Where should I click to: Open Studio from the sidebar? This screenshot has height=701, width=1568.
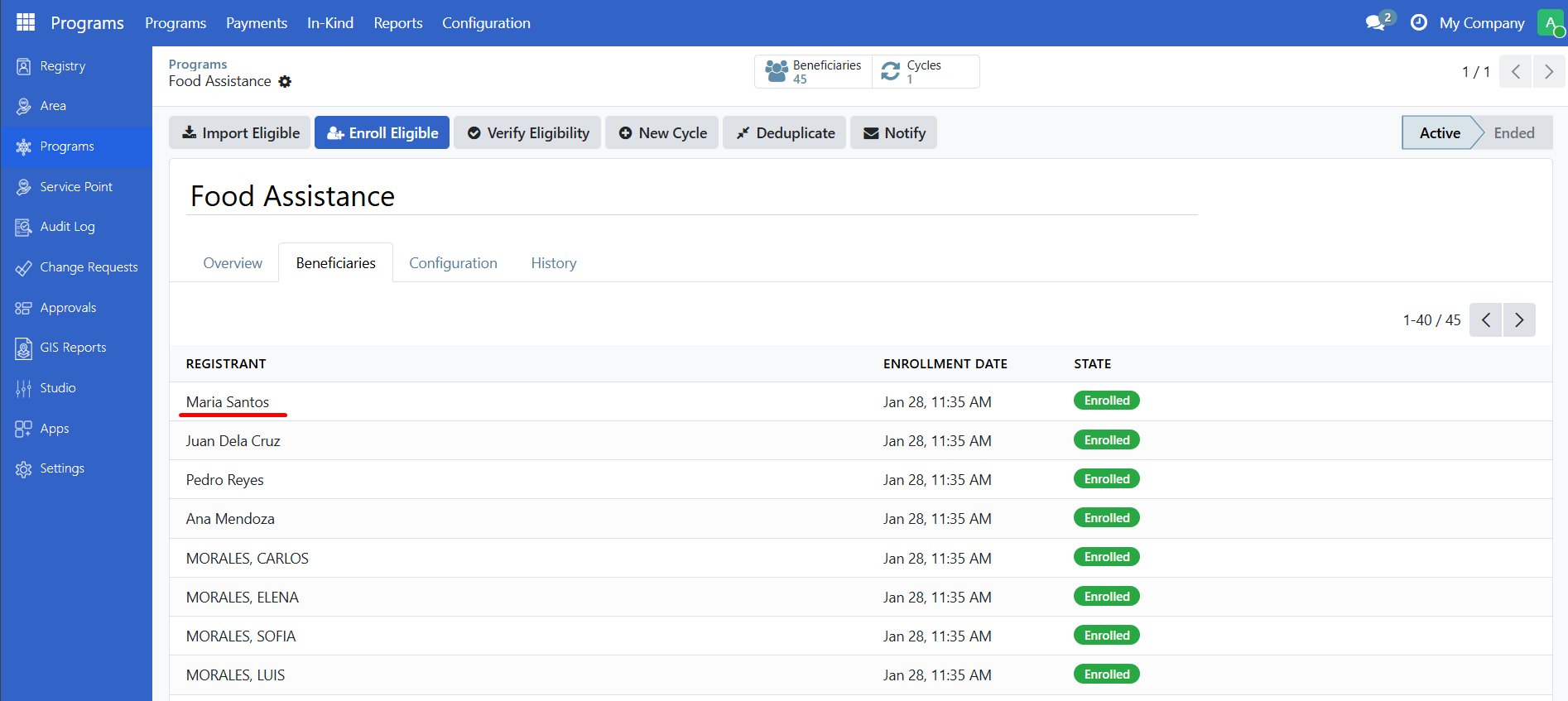pos(57,388)
